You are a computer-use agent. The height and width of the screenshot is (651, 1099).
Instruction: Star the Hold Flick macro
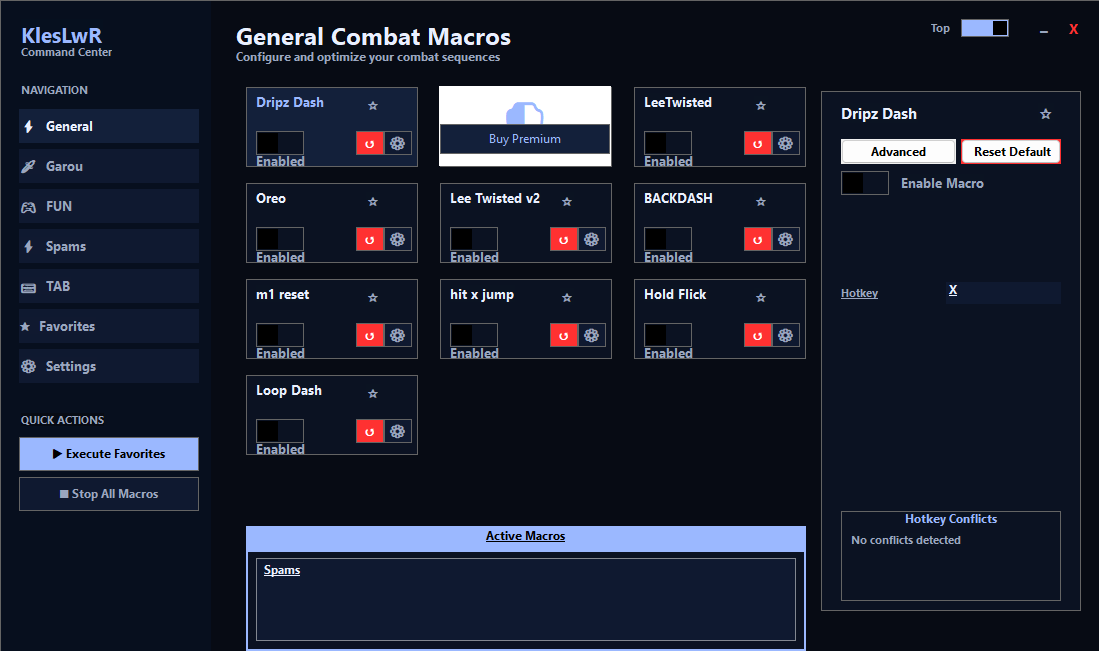tap(761, 297)
